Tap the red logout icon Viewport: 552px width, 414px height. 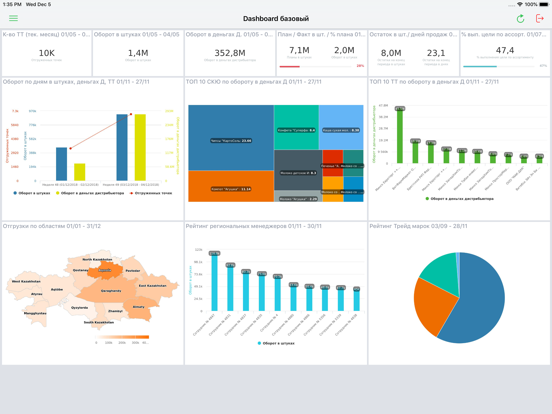pos(539,18)
